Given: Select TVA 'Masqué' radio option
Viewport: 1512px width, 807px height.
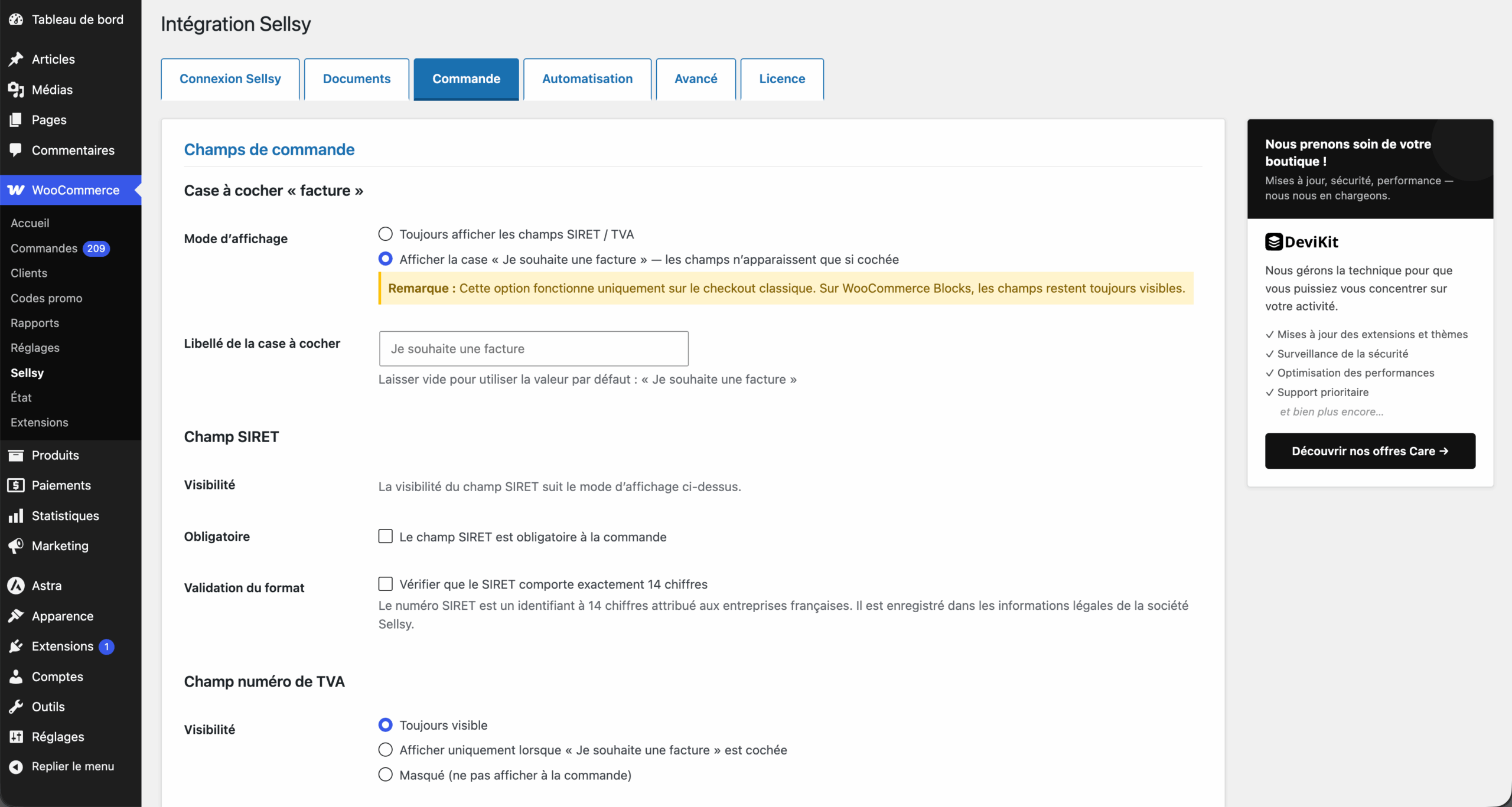Looking at the screenshot, I should [x=385, y=775].
